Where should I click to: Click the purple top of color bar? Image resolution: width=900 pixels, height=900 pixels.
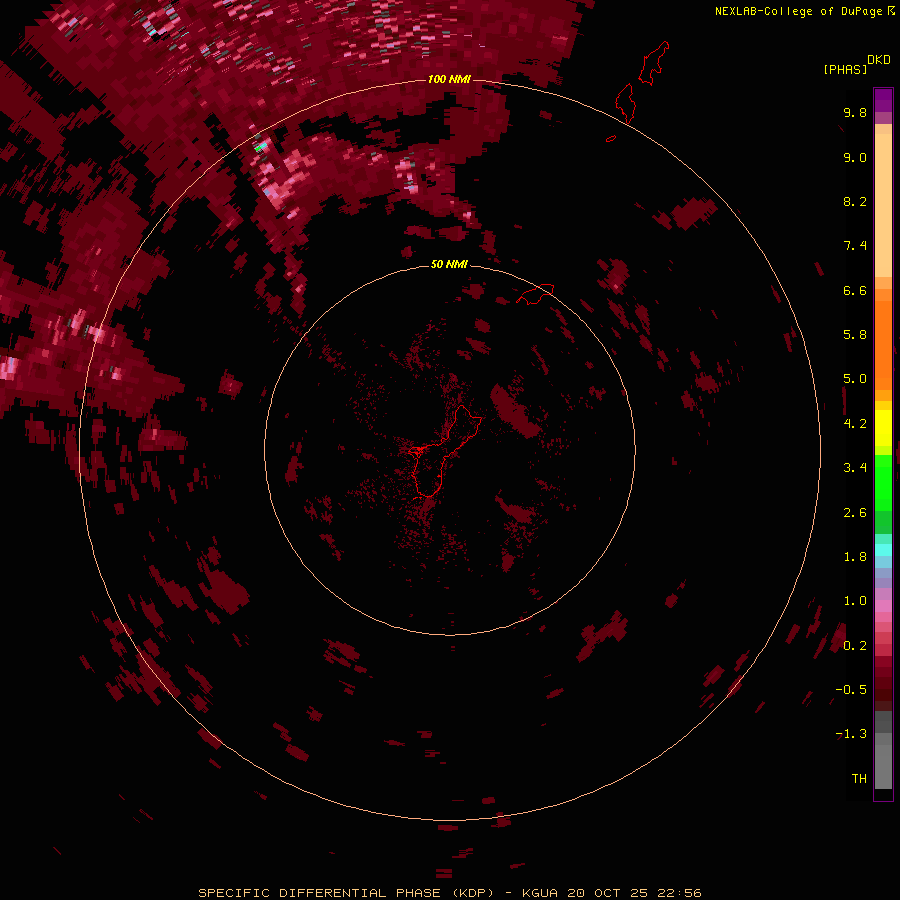coord(883,100)
